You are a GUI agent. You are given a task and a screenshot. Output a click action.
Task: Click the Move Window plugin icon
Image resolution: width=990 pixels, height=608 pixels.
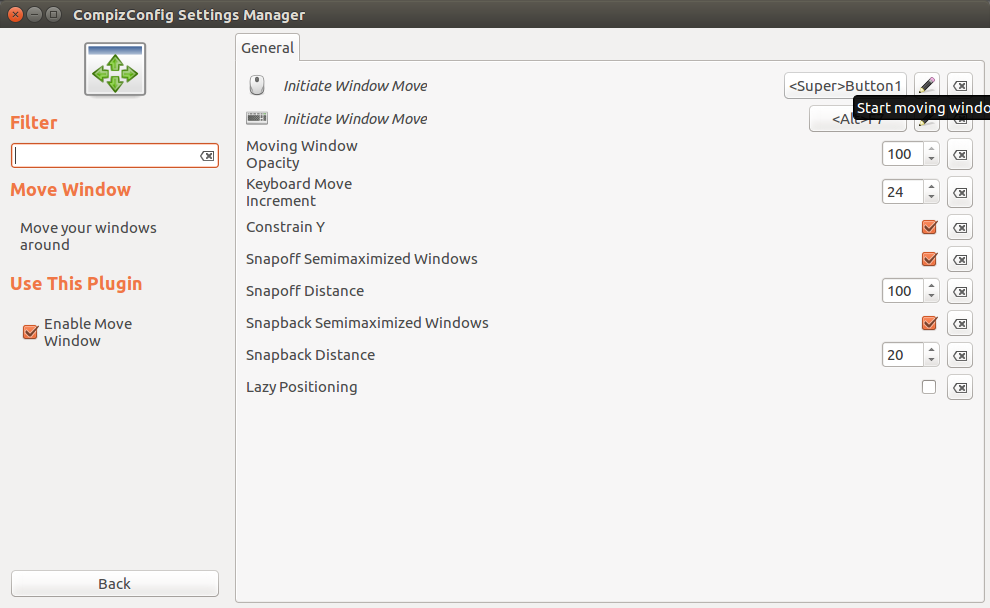click(x=115, y=70)
